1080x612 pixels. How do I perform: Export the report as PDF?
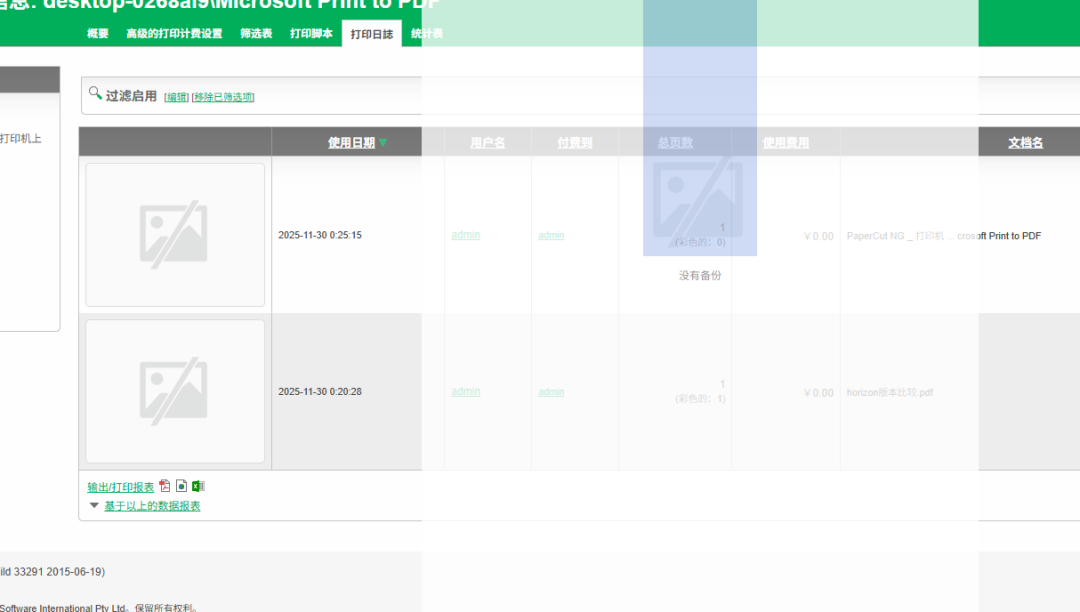pyautogui.click(x=165, y=486)
